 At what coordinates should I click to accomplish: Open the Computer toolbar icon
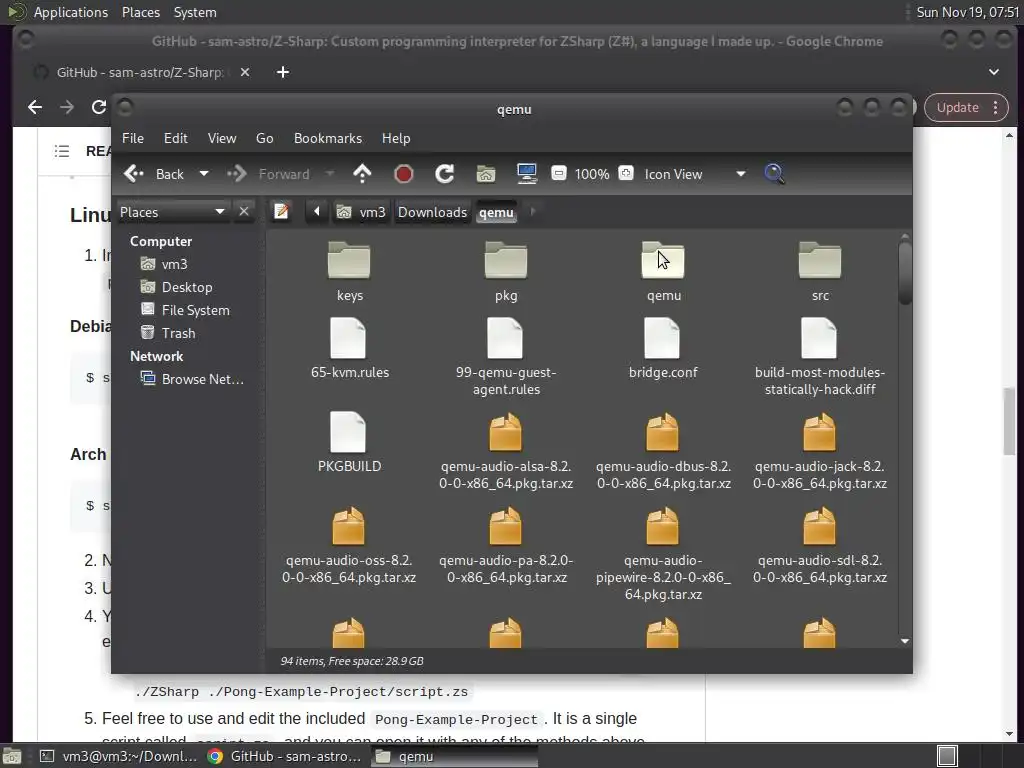click(x=526, y=174)
